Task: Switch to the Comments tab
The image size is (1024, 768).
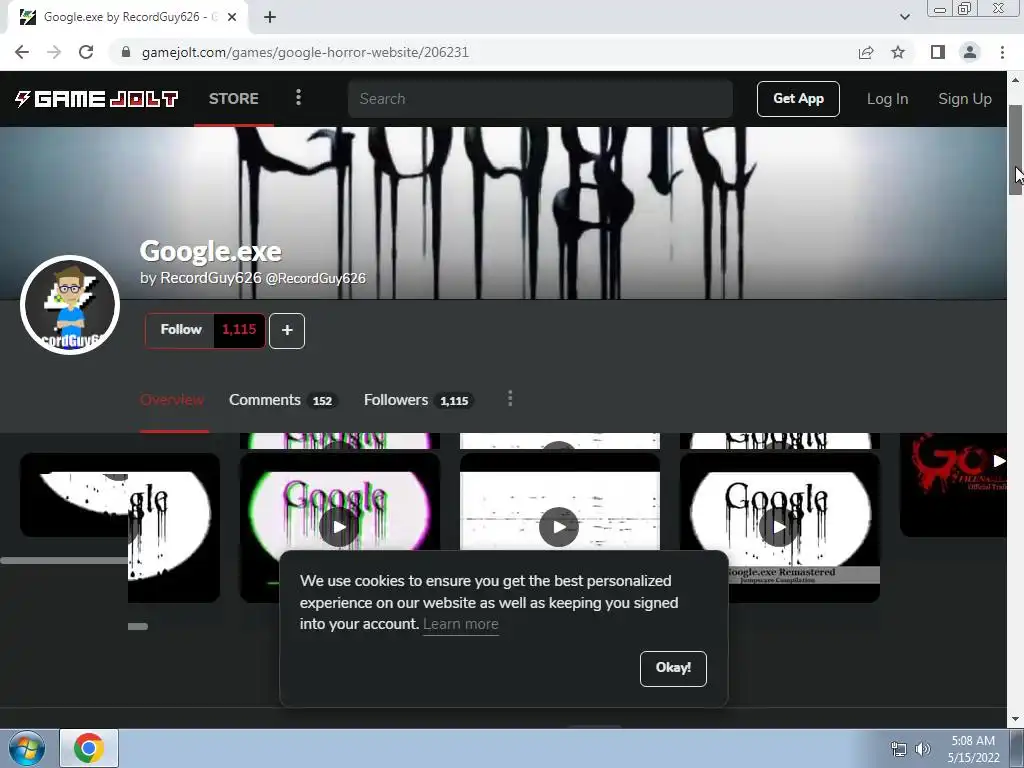Action: pyautogui.click(x=282, y=400)
